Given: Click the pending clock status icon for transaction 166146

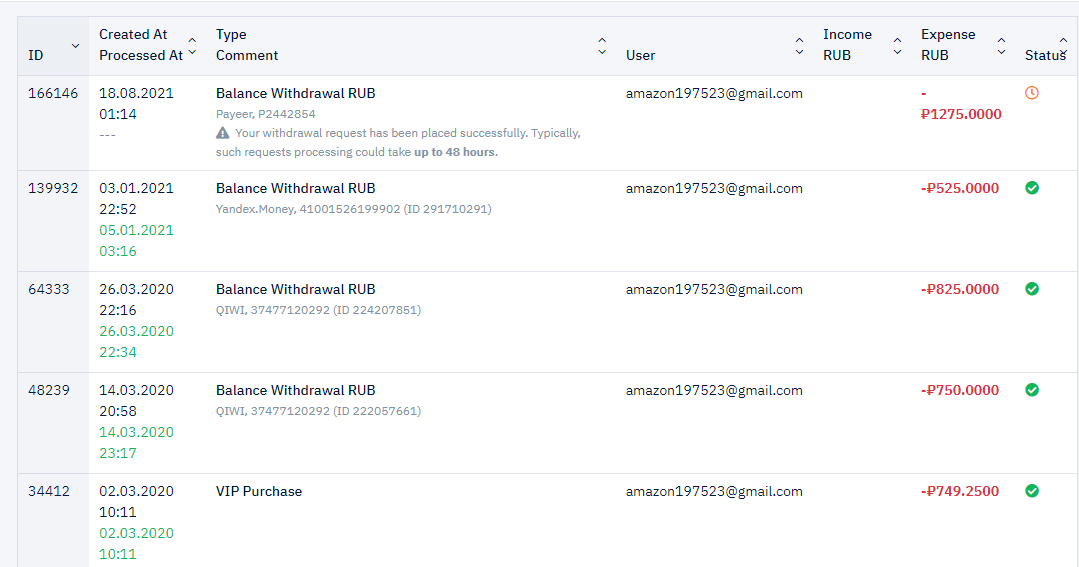Looking at the screenshot, I should point(1032,93).
